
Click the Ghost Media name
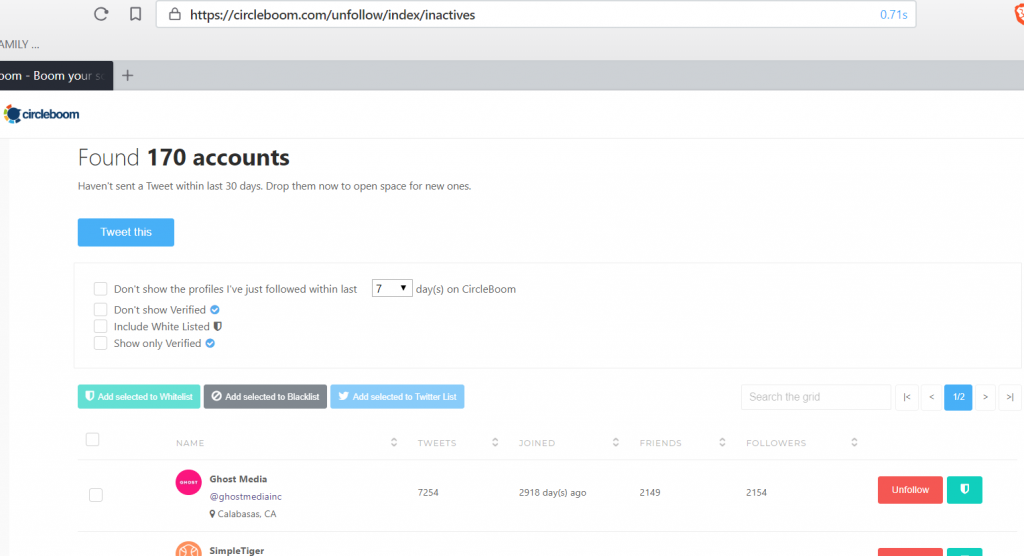[238, 479]
